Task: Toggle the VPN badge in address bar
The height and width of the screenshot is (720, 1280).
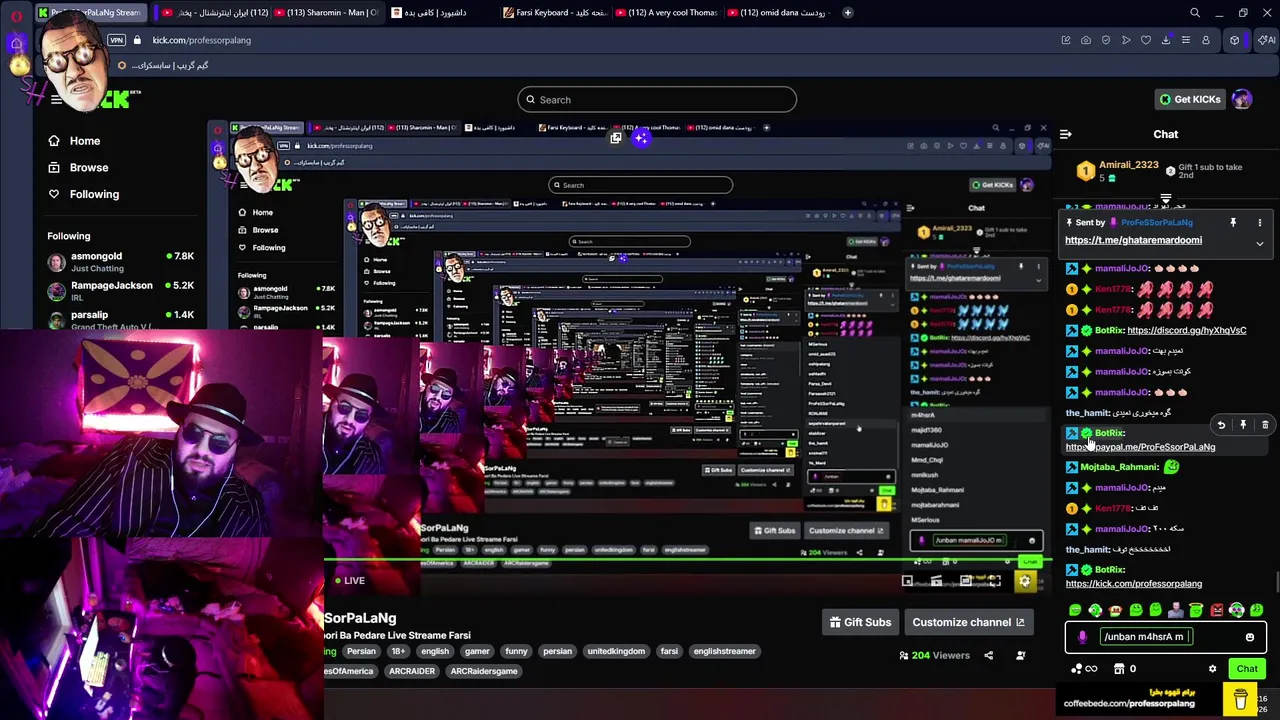Action: (x=117, y=40)
